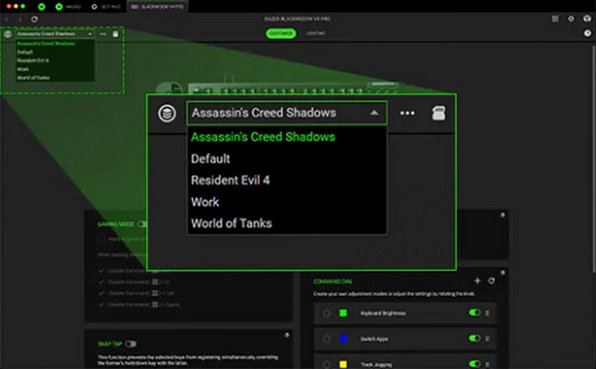The width and height of the screenshot is (596, 369).
Task: Delete the Switch Apps dial mode
Action: (487, 339)
